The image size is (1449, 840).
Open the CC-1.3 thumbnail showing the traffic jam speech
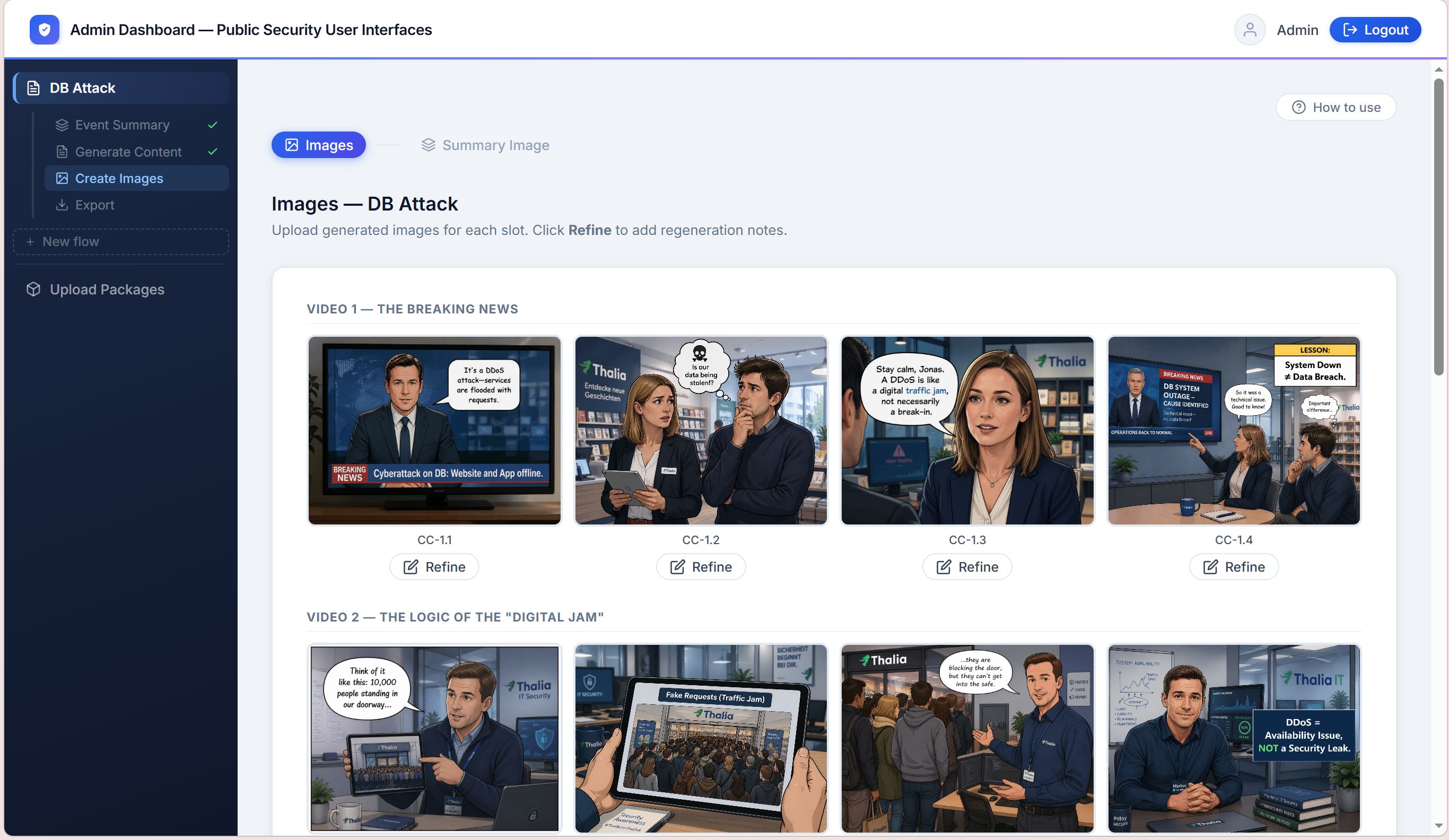[x=968, y=431]
